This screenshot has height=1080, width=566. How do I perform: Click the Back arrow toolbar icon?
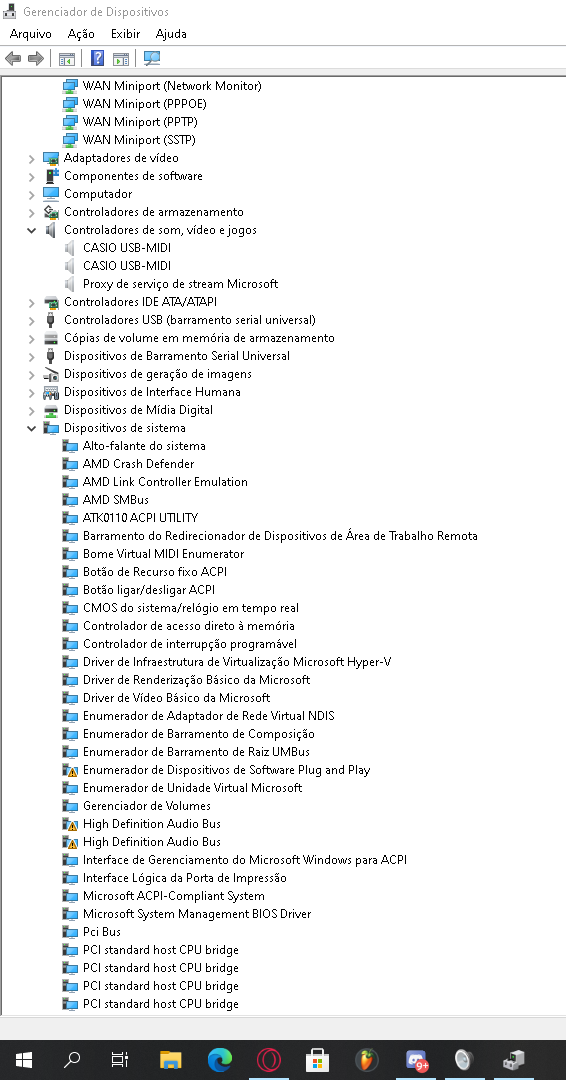[13, 59]
